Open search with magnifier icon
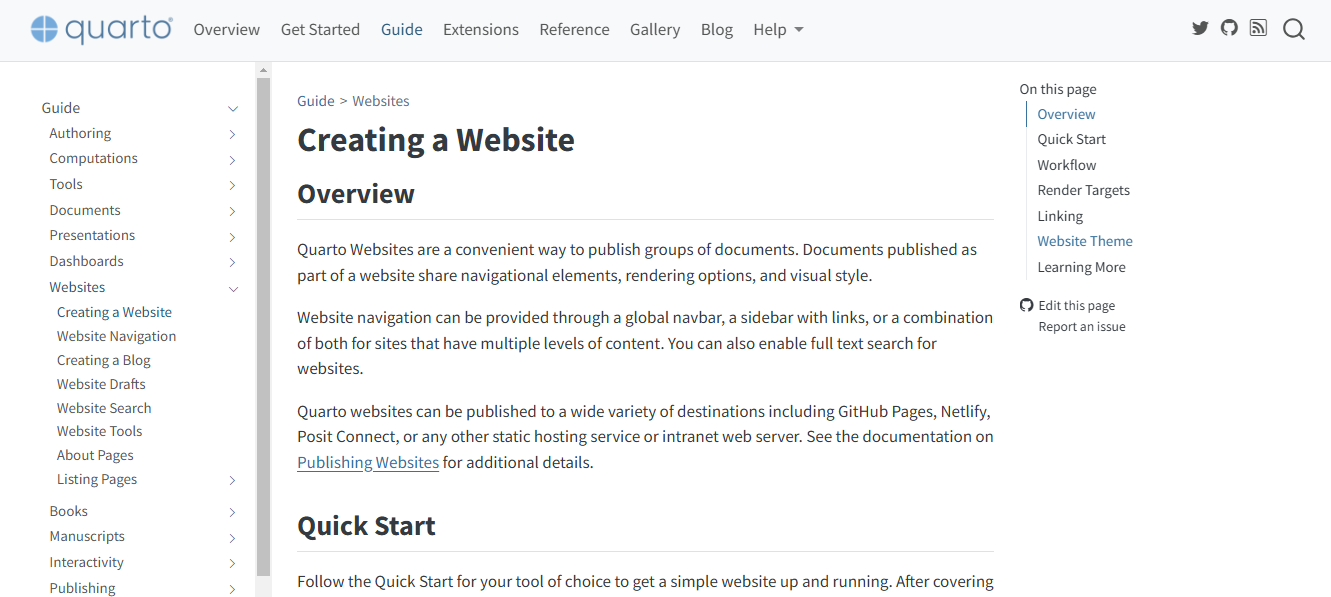Screen dimensions: 1331x597 (1294, 29)
